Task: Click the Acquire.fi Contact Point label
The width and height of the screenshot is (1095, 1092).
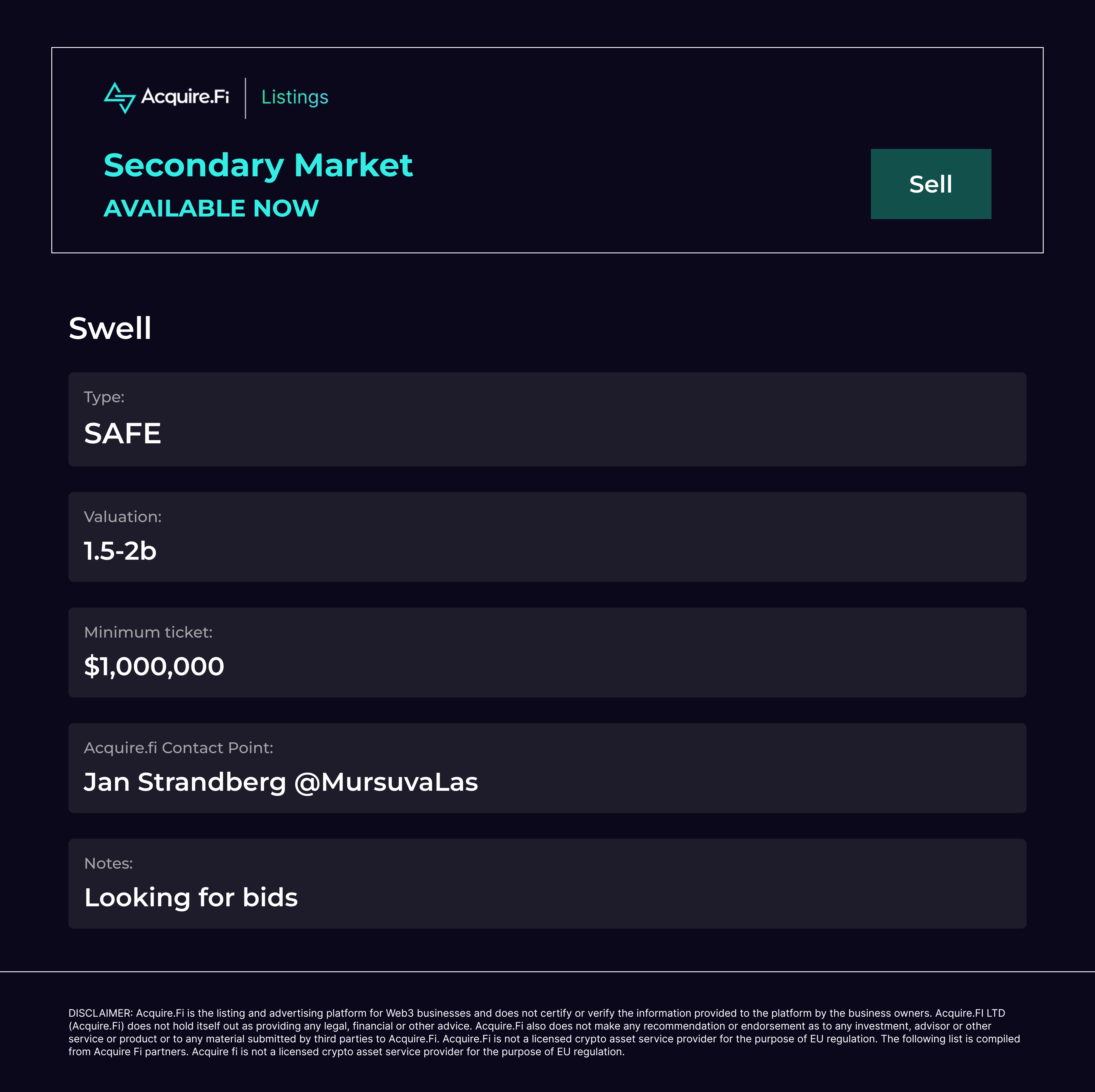Action: click(178, 748)
